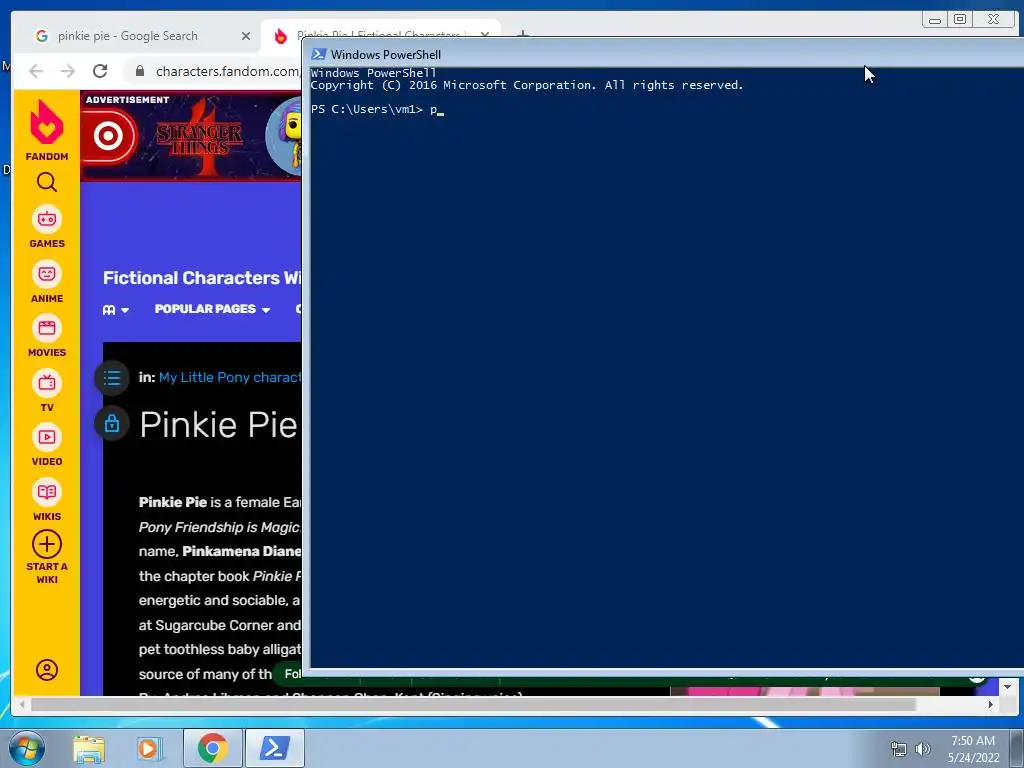
Task: Click Chrome back arrow button
Action: (x=36, y=71)
